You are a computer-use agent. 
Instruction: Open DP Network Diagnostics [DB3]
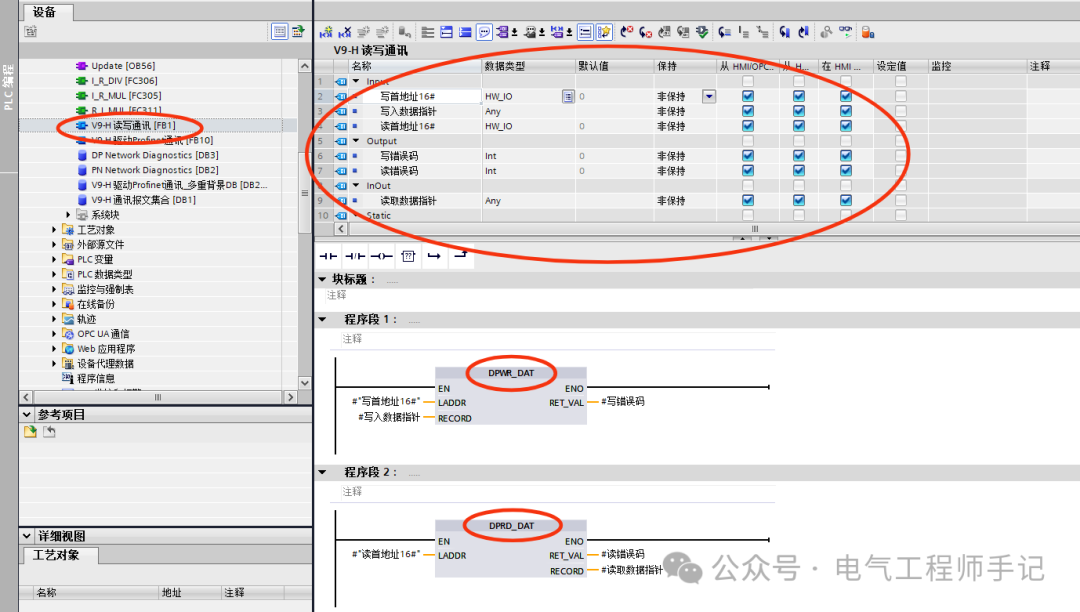click(x=154, y=156)
